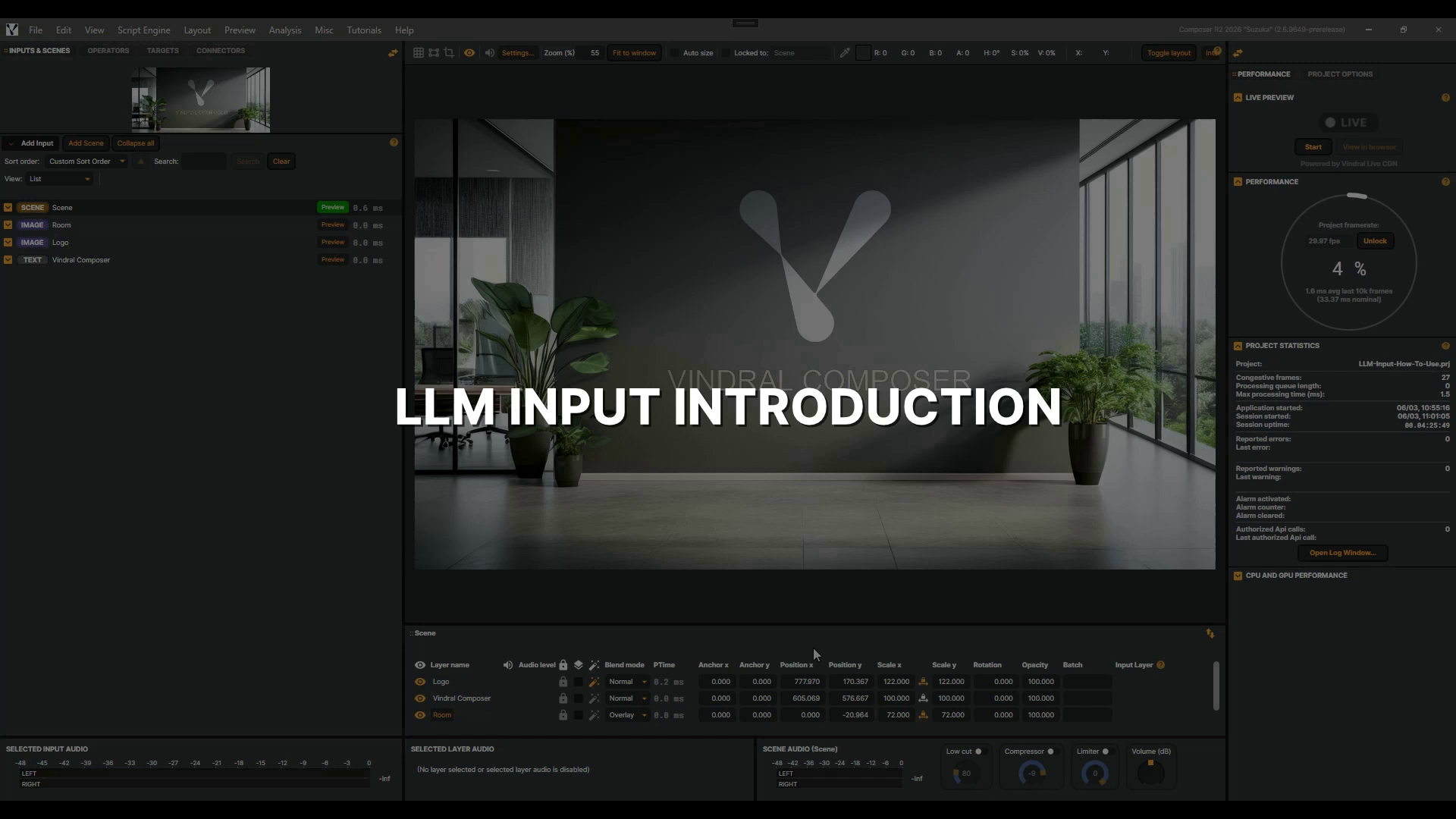Start the live preview with Start button
Screen dimensions: 1456x819
[x=1313, y=147]
